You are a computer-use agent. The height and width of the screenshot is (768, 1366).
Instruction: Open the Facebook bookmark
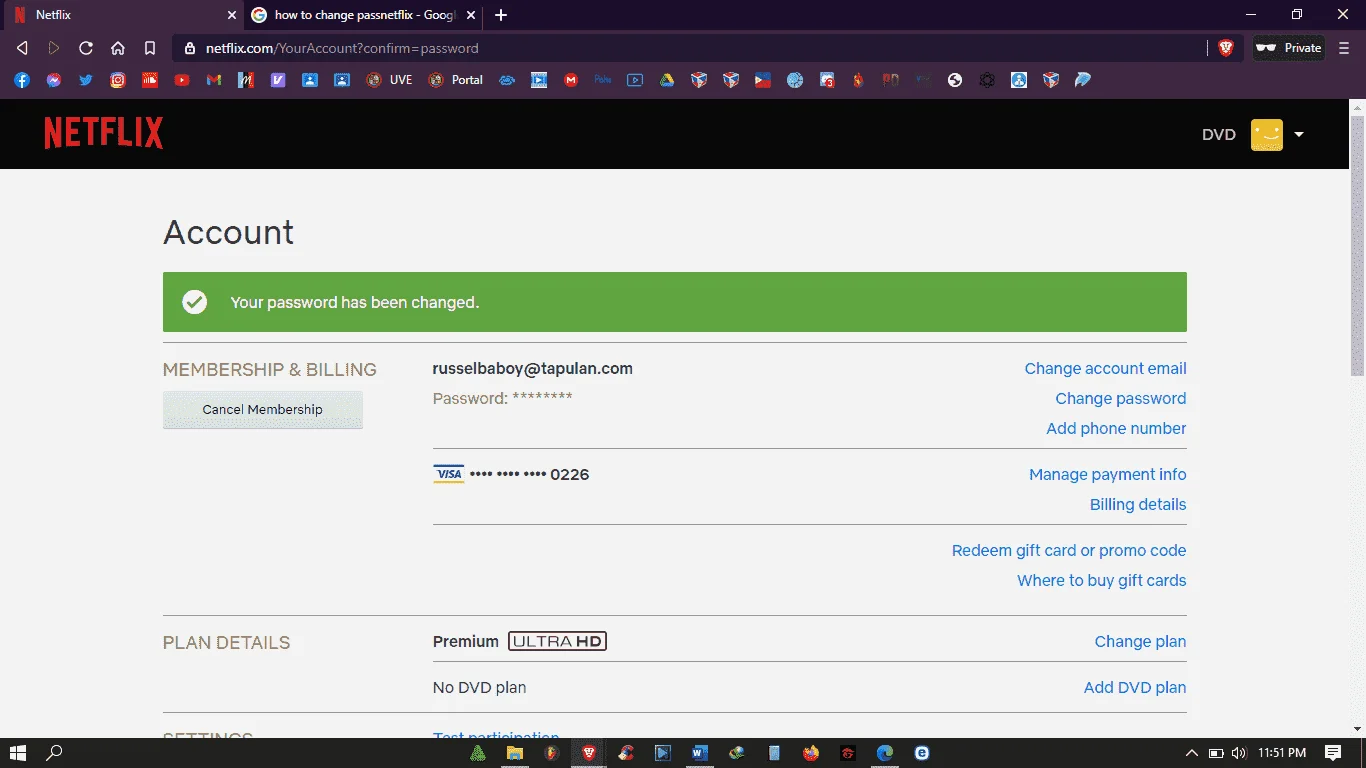22,80
